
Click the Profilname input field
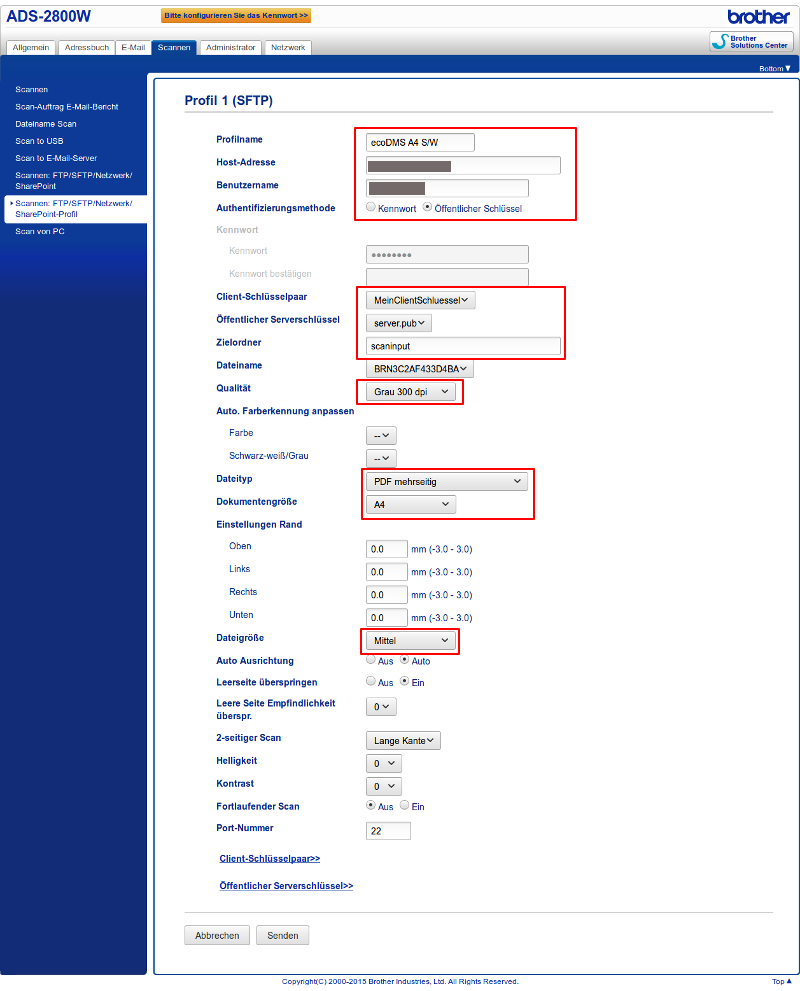420,142
